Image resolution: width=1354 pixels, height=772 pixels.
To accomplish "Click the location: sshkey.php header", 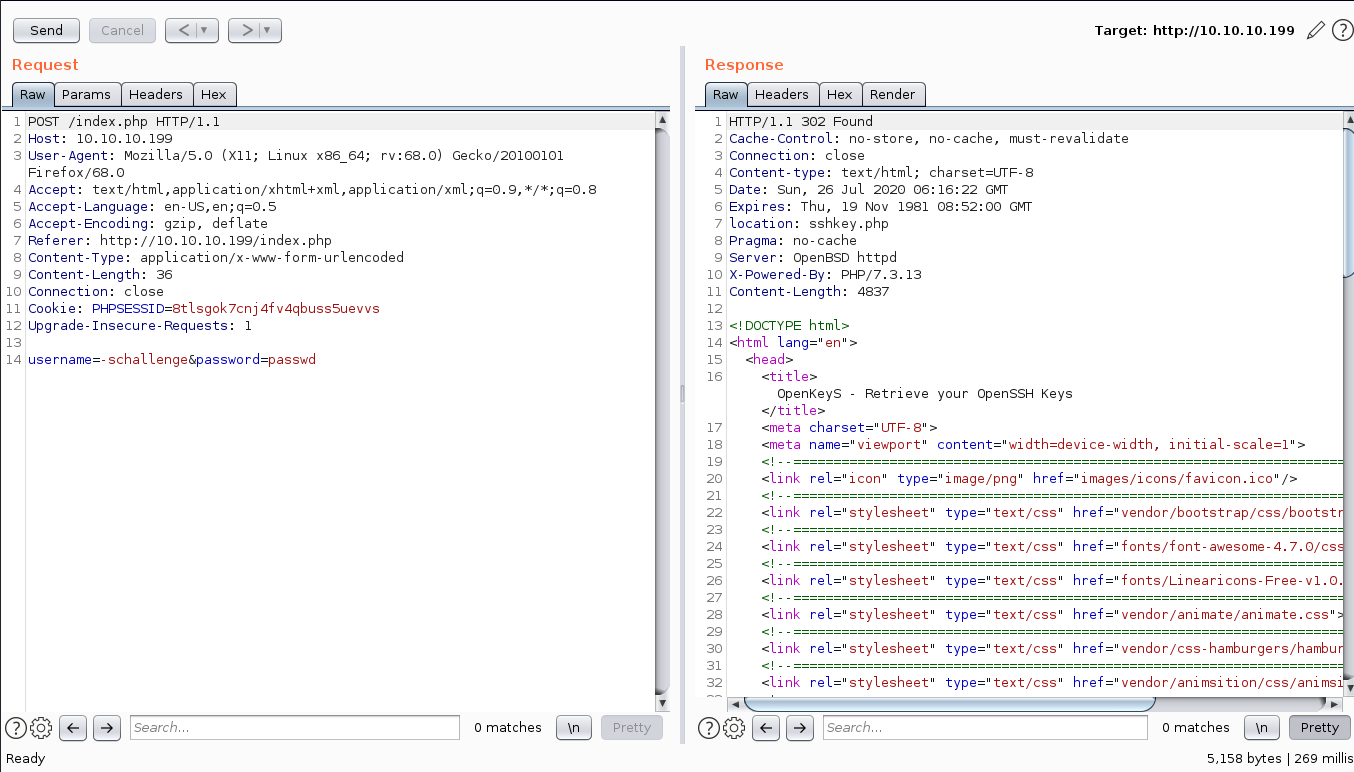I will [809, 223].
